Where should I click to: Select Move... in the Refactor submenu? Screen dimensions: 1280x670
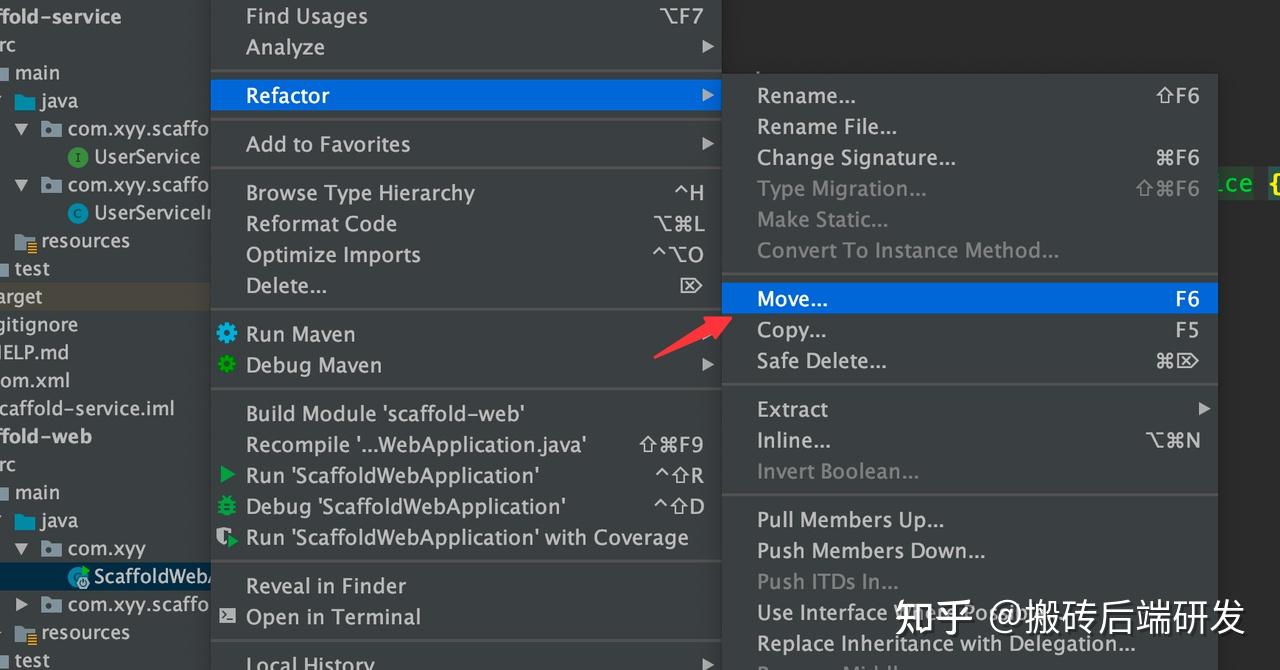[x=792, y=299]
